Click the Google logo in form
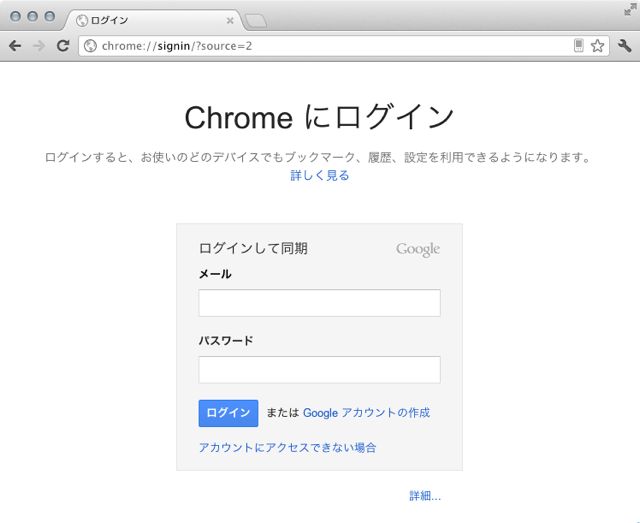Image resolution: width=640 pixels, height=523 pixels. [x=418, y=249]
